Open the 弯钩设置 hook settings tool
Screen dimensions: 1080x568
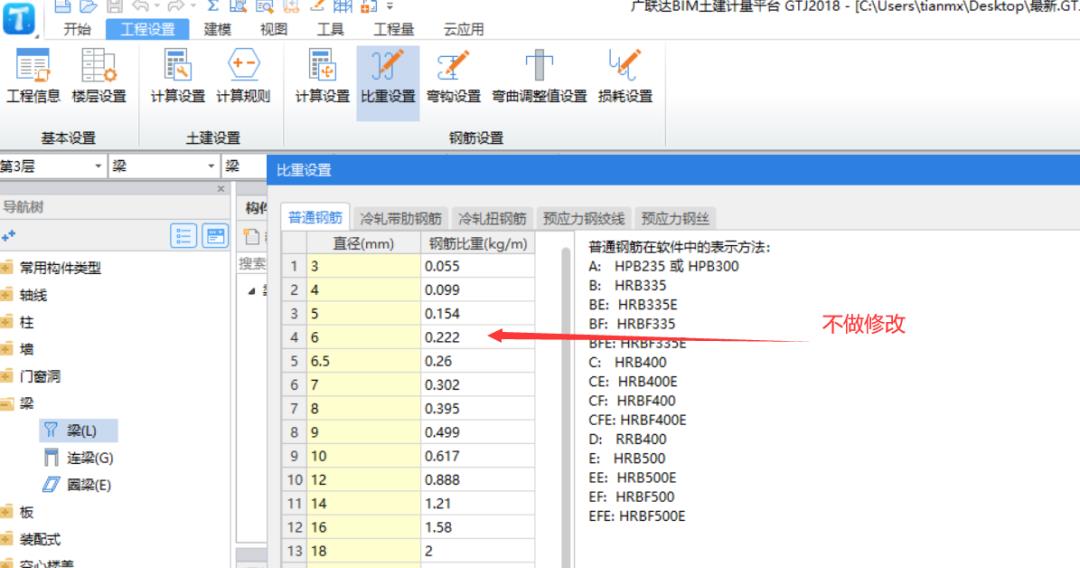pyautogui.click(x=453, y=77)
